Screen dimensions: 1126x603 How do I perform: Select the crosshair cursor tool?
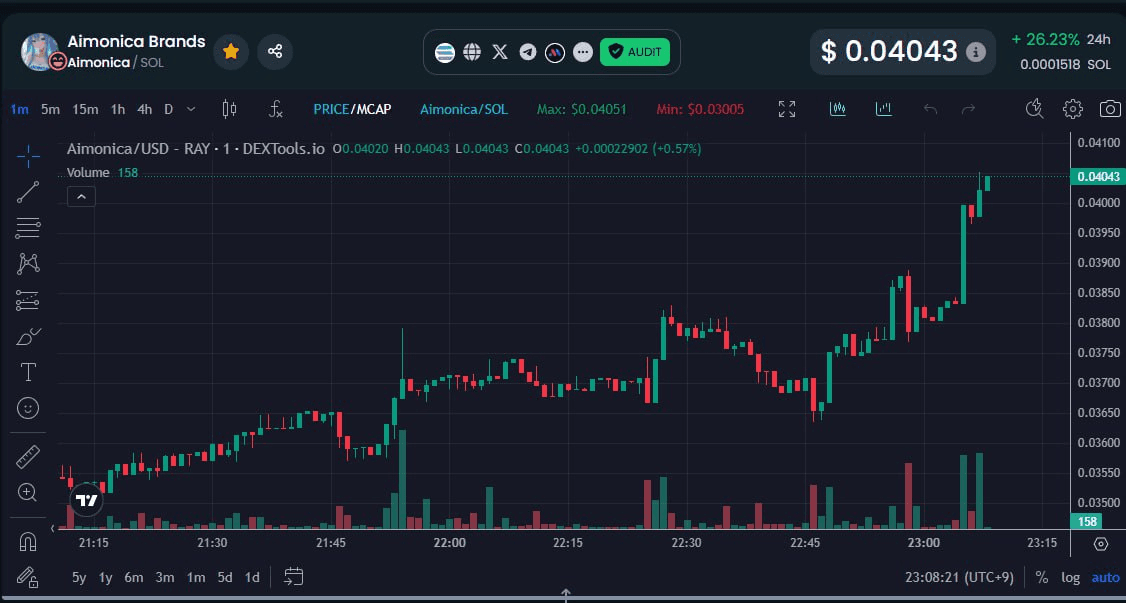[28, 156]
